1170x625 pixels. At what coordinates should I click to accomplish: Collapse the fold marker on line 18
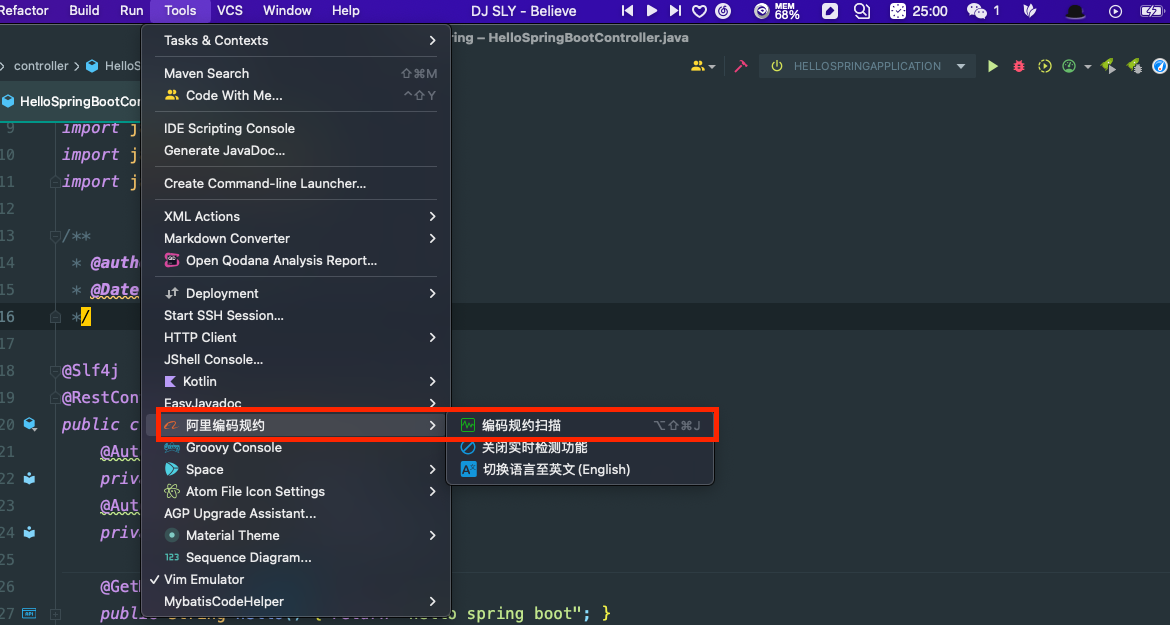(54, 370)
